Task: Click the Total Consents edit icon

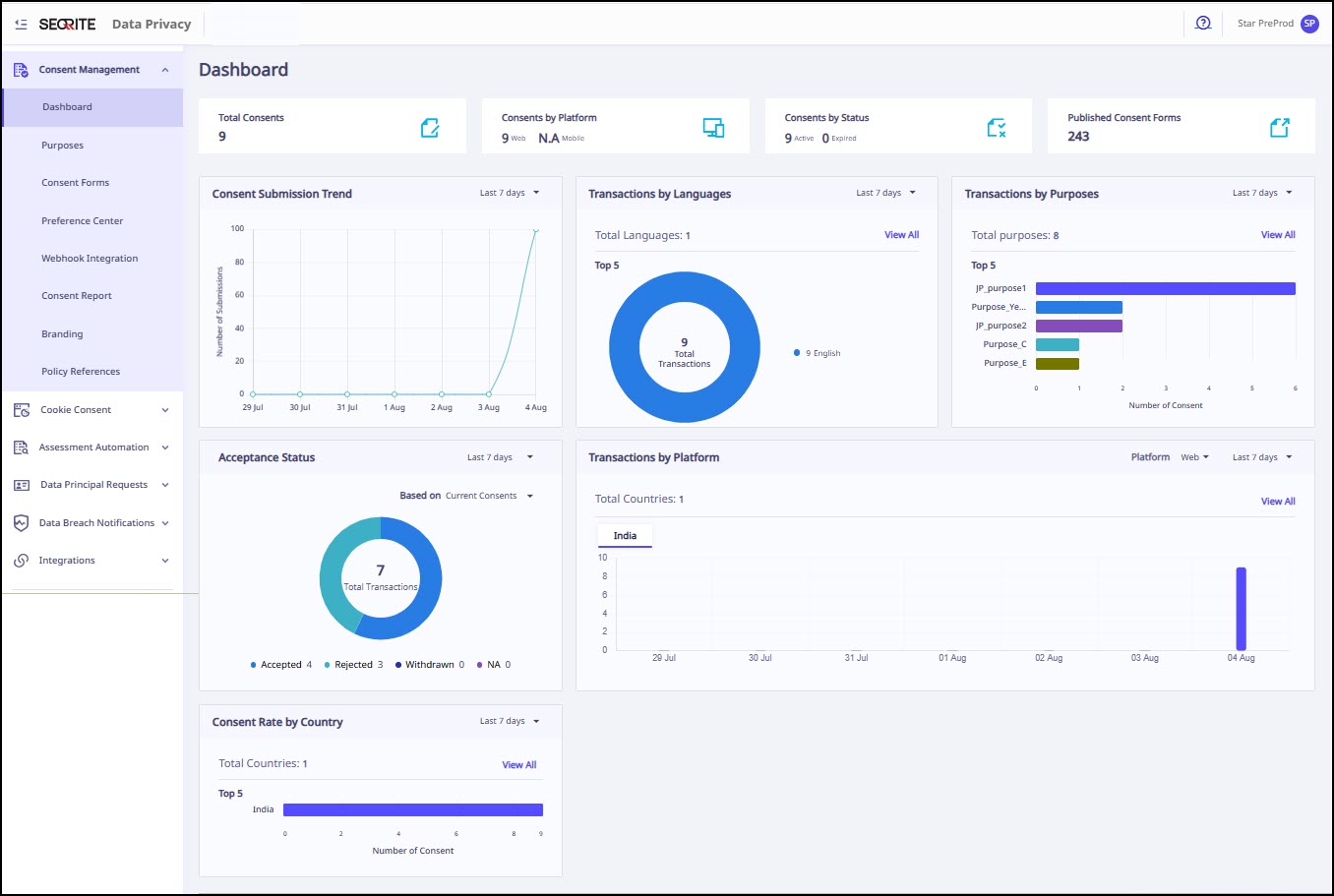Action: (x=430, y=128)
